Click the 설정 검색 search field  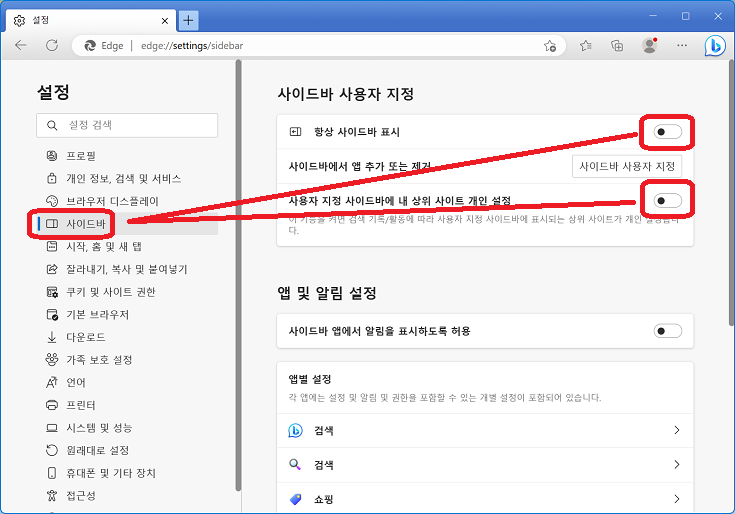127,125
